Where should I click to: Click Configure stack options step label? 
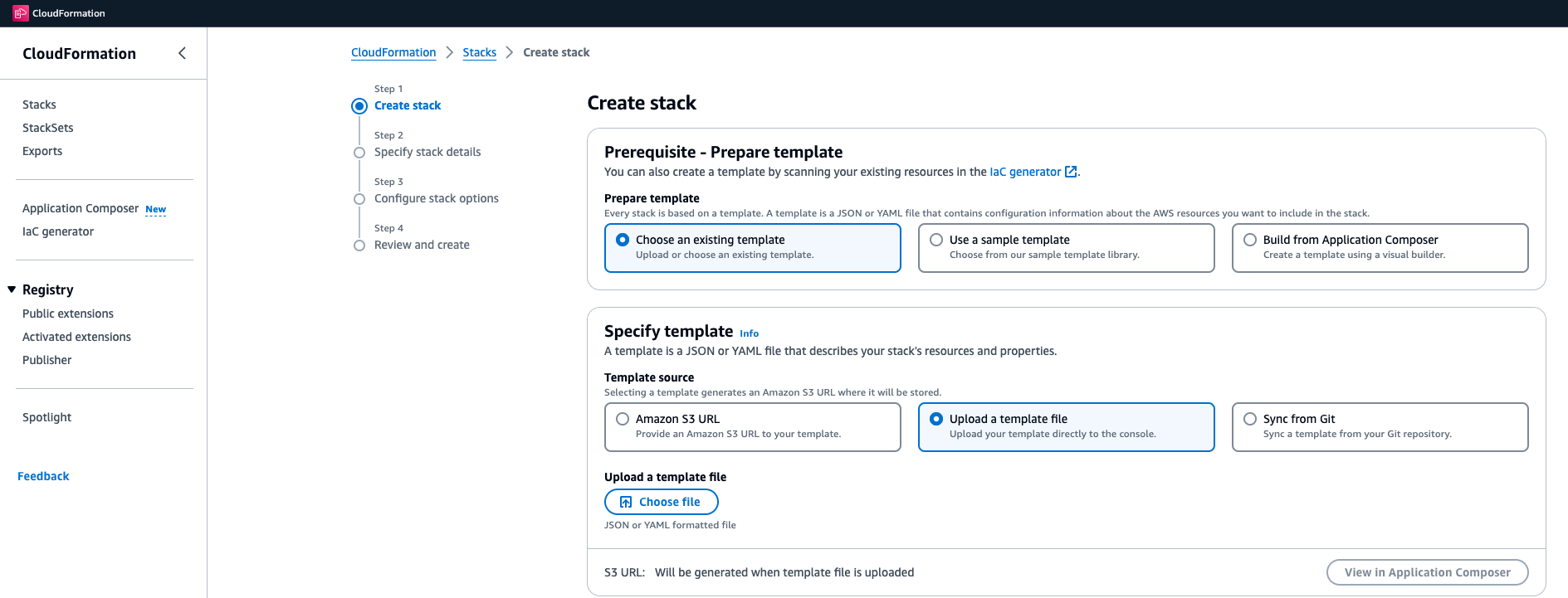click(x=437, y=198)
